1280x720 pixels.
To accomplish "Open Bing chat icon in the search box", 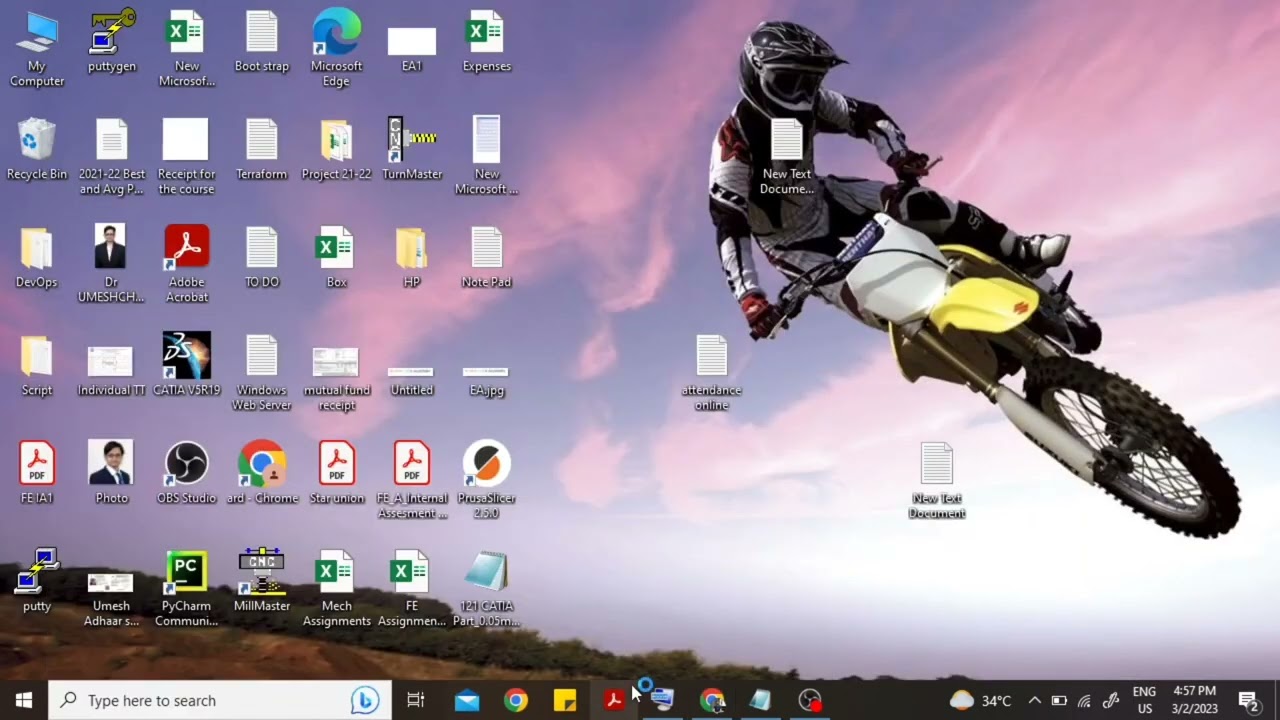I will [365, 700].
